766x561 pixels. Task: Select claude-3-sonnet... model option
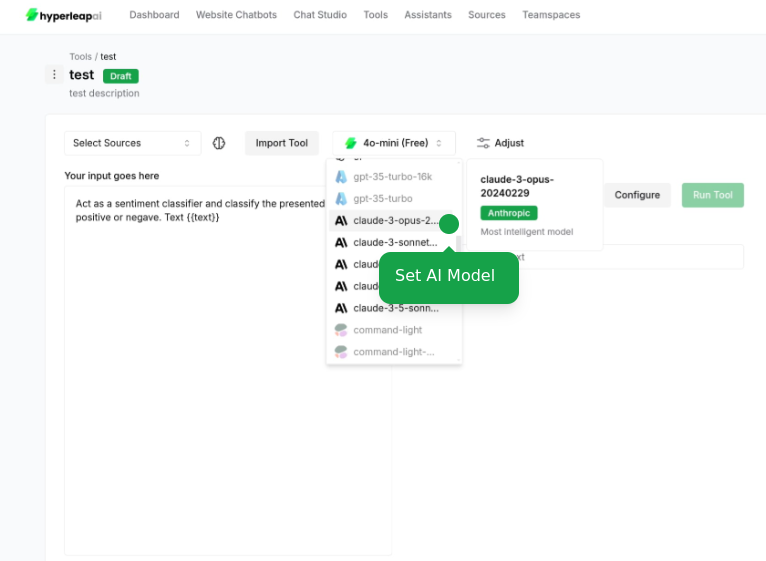pos(392,242)
